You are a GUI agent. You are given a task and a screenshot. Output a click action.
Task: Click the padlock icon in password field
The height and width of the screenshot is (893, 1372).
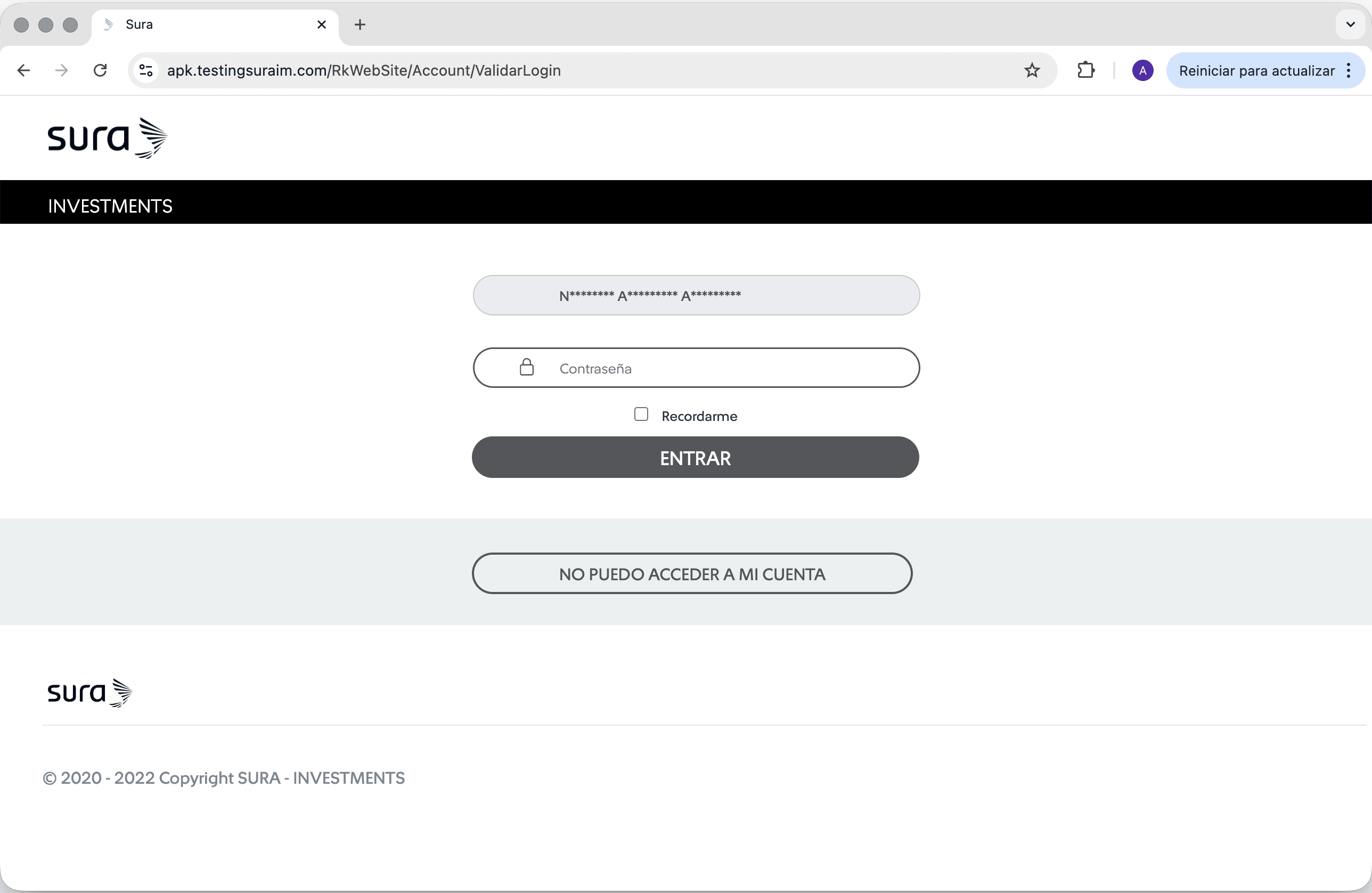click(526, 368)
